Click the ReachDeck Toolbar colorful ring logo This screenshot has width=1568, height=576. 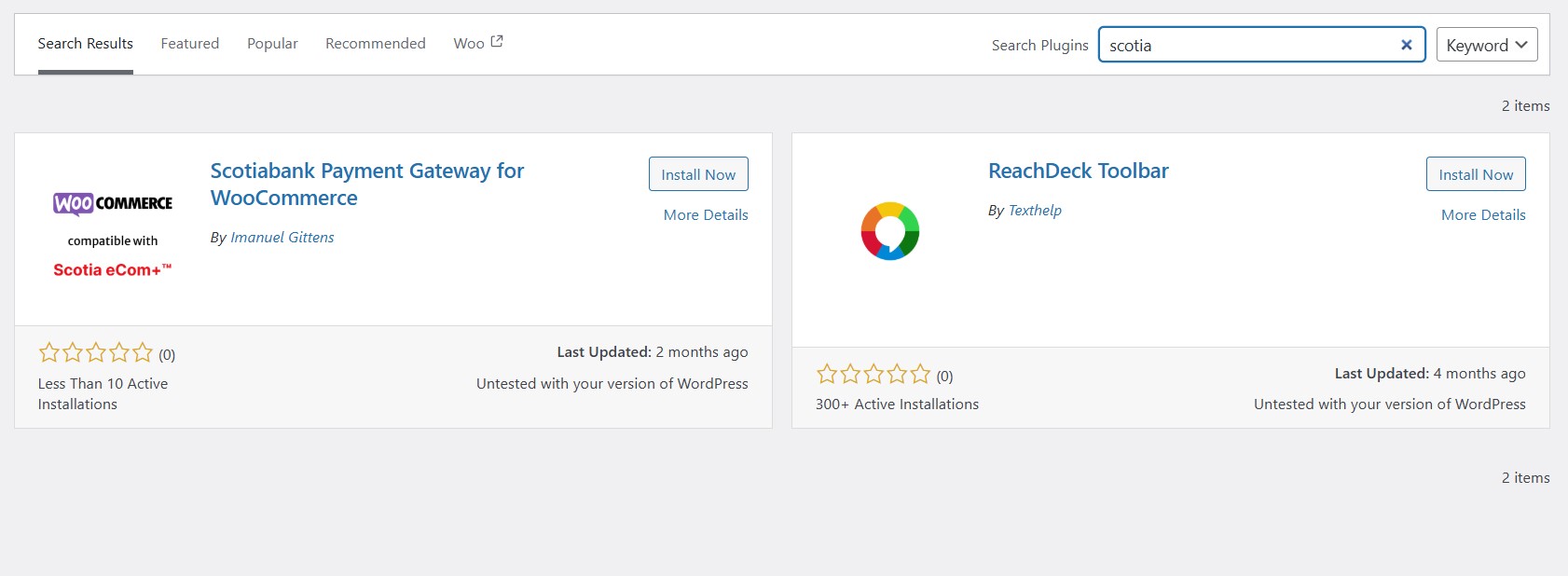(890, 231)
